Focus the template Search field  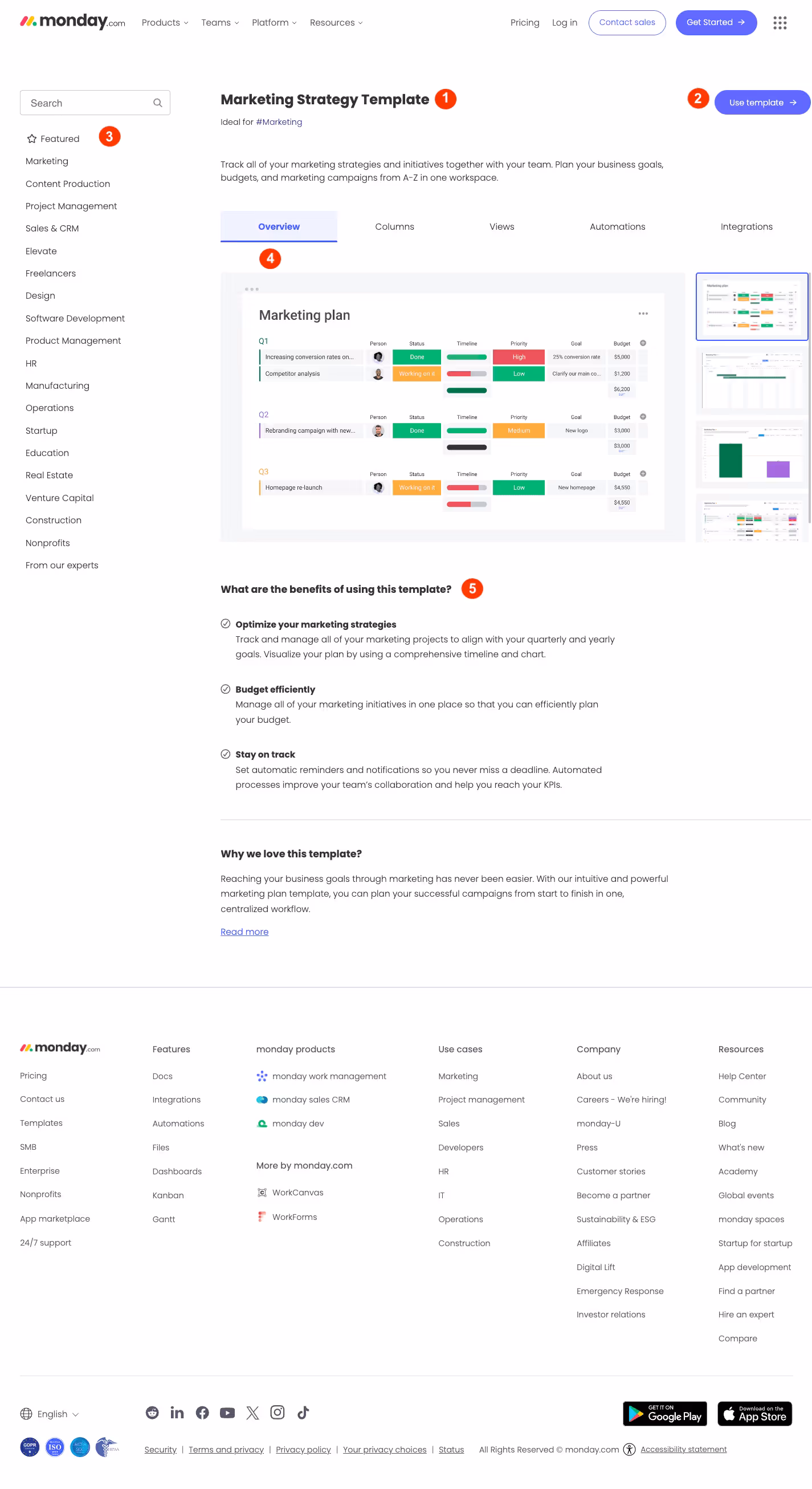(87, 103)
